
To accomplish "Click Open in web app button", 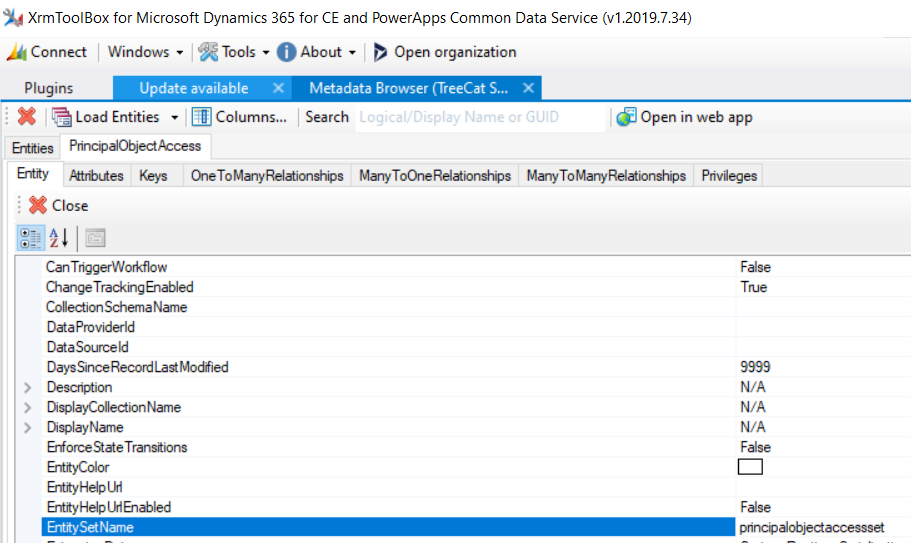I will [684, 117].
